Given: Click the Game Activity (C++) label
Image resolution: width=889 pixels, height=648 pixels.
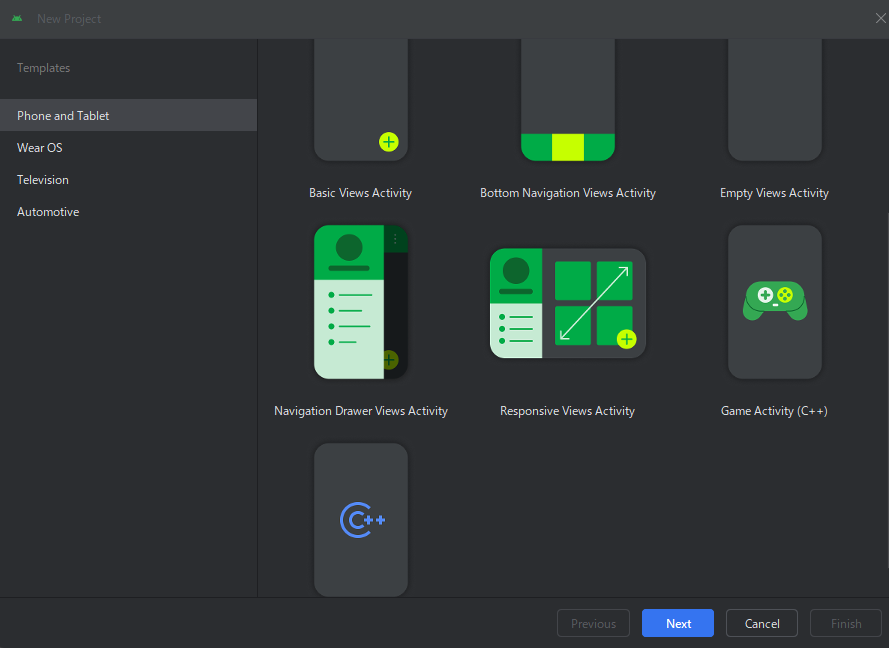Looking at the screenshot, I should point(774,410).
